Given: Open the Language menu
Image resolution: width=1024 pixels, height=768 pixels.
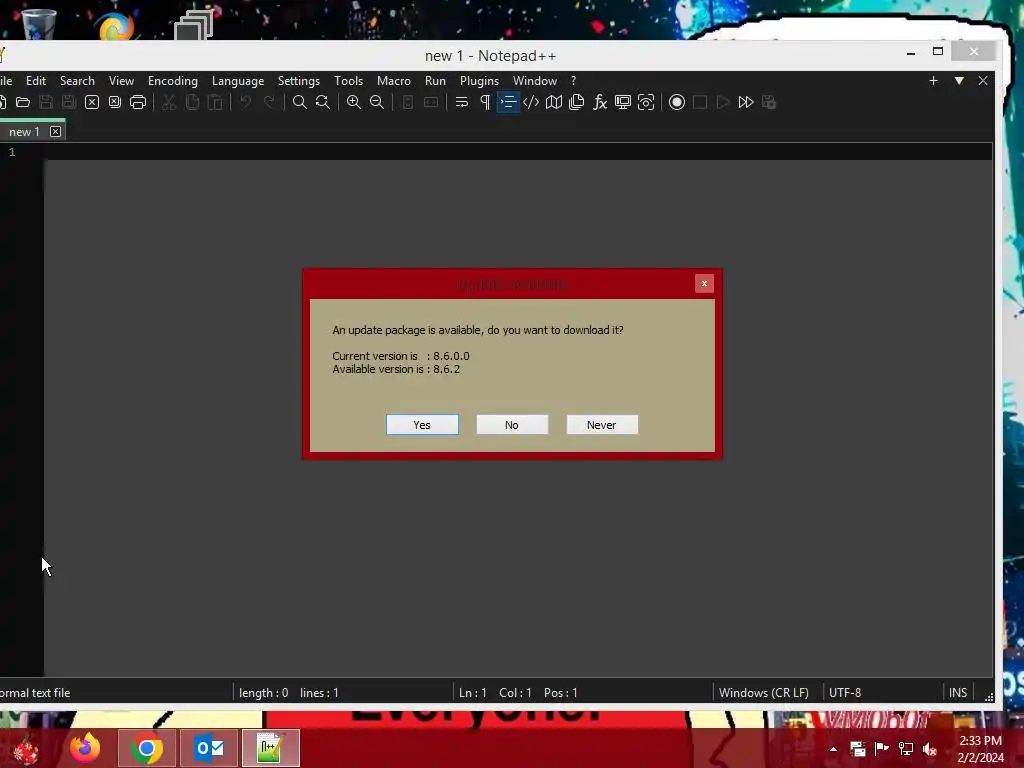Looking at the screenshot, I should [x=238, y=81].
